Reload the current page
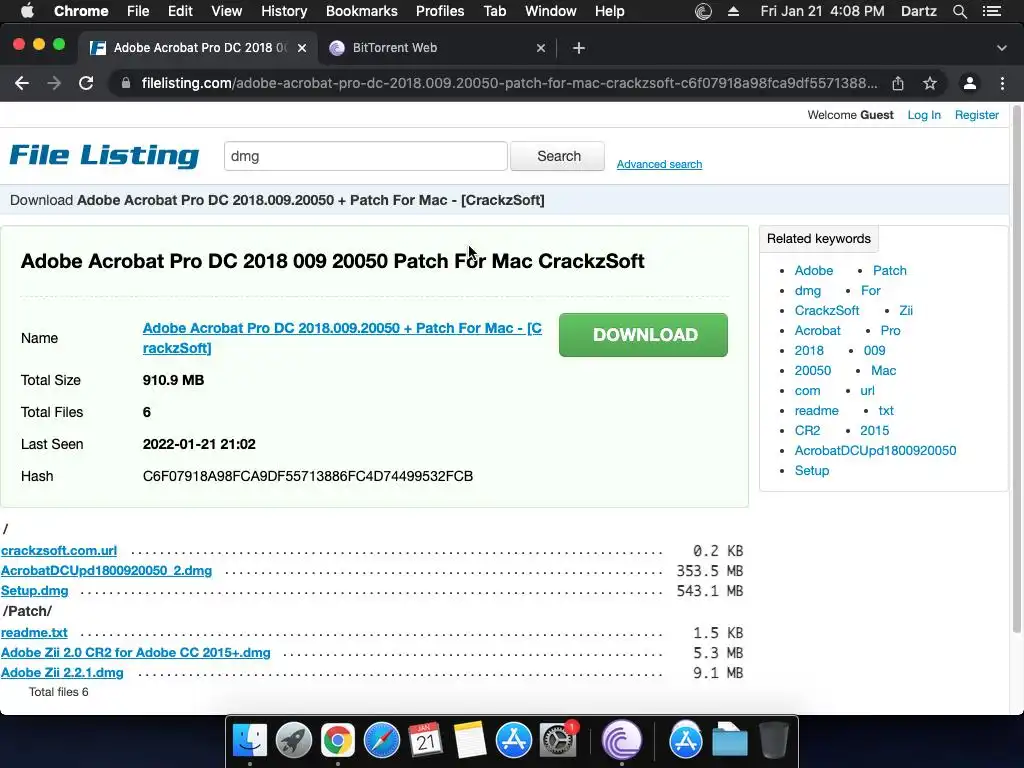The image size is (1024, 768). coord(86,83)
